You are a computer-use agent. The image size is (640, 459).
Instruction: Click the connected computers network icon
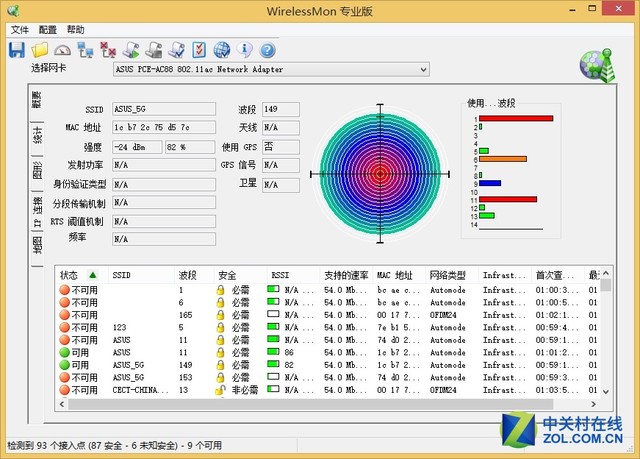(x=85, y=50)
